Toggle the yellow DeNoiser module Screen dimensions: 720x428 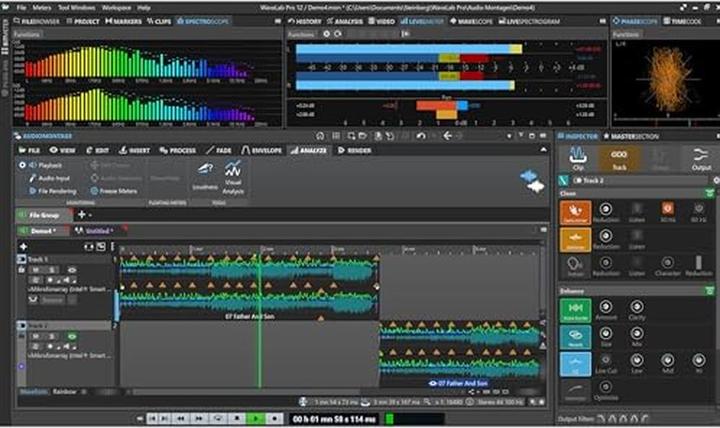(575, 239)
